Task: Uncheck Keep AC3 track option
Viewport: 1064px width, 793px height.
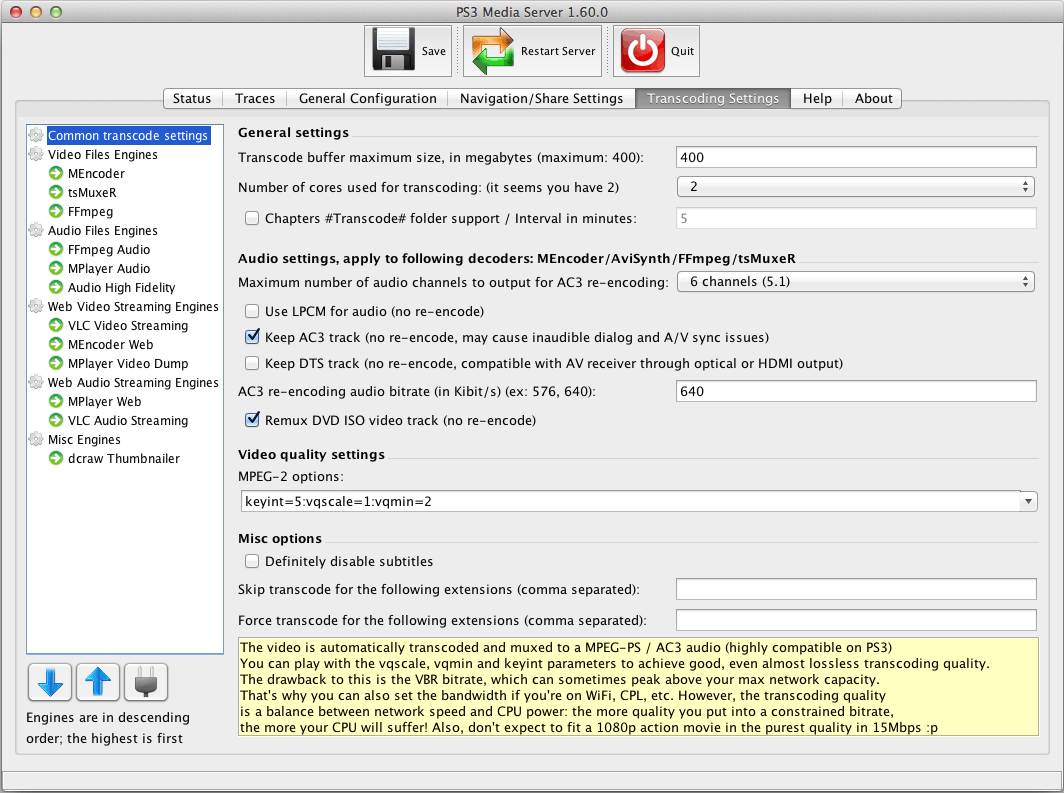Action: click(252, 337)
